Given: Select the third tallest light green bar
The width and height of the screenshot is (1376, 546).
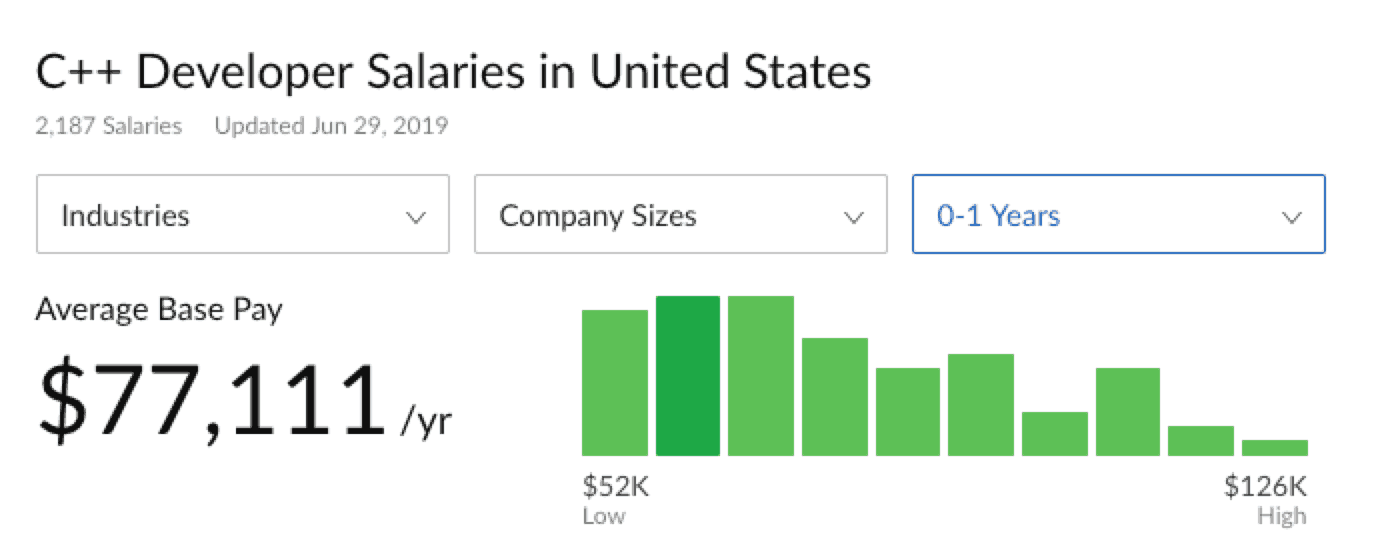Looking at the screenshot, I should [761, 376].
